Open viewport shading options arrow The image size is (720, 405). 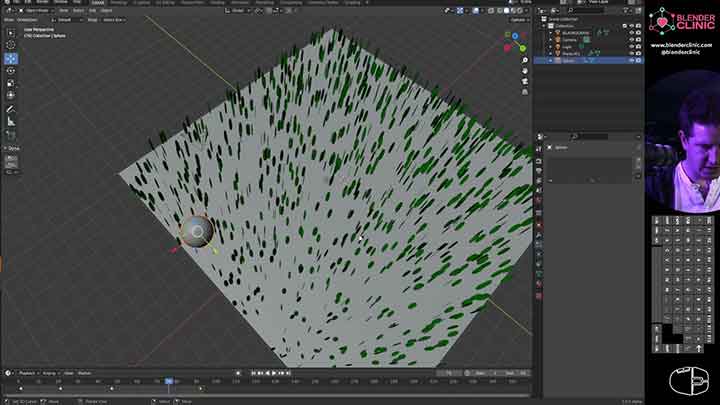tap(527, 11)
